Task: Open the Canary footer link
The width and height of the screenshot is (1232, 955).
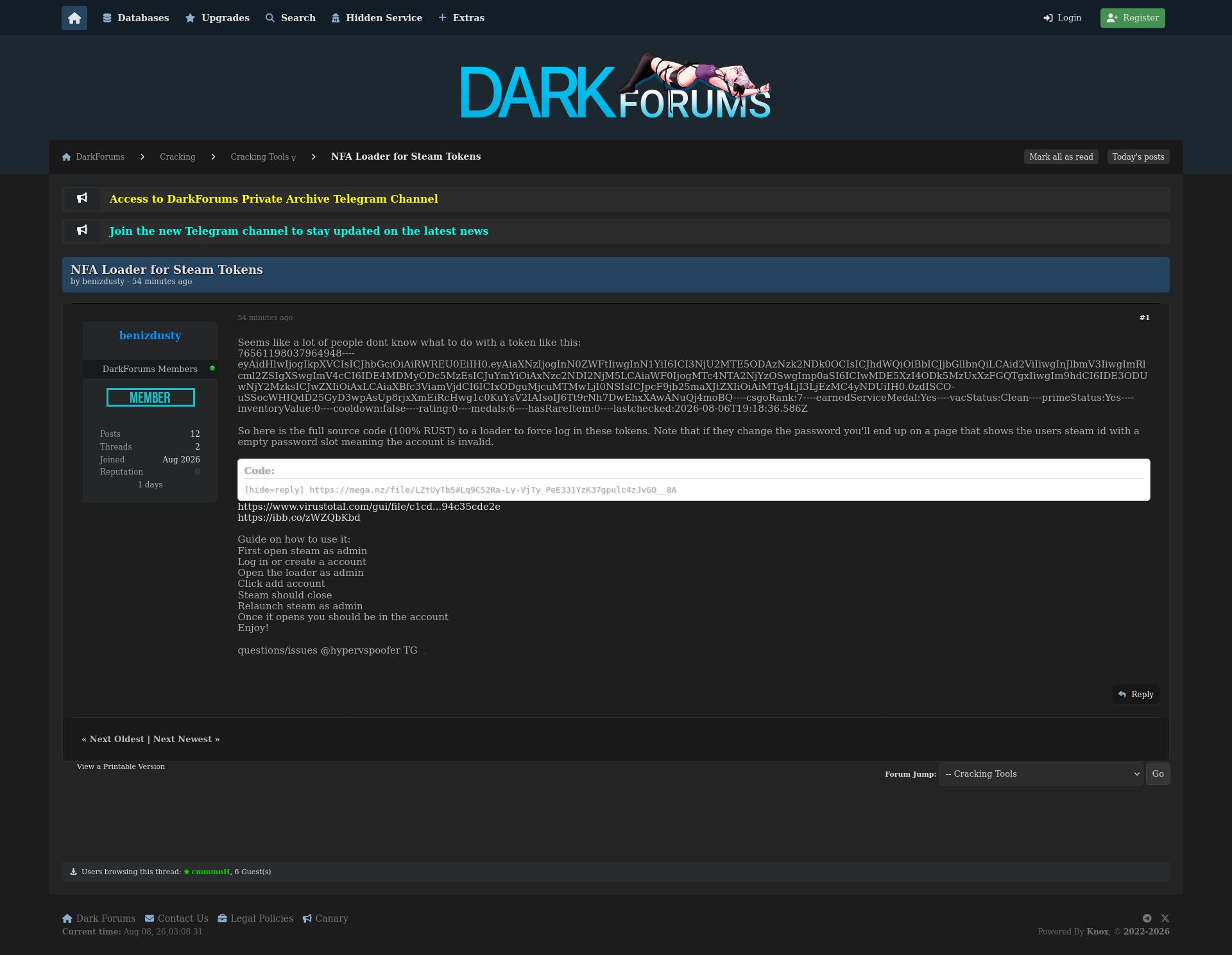Action: coord(325,918)
